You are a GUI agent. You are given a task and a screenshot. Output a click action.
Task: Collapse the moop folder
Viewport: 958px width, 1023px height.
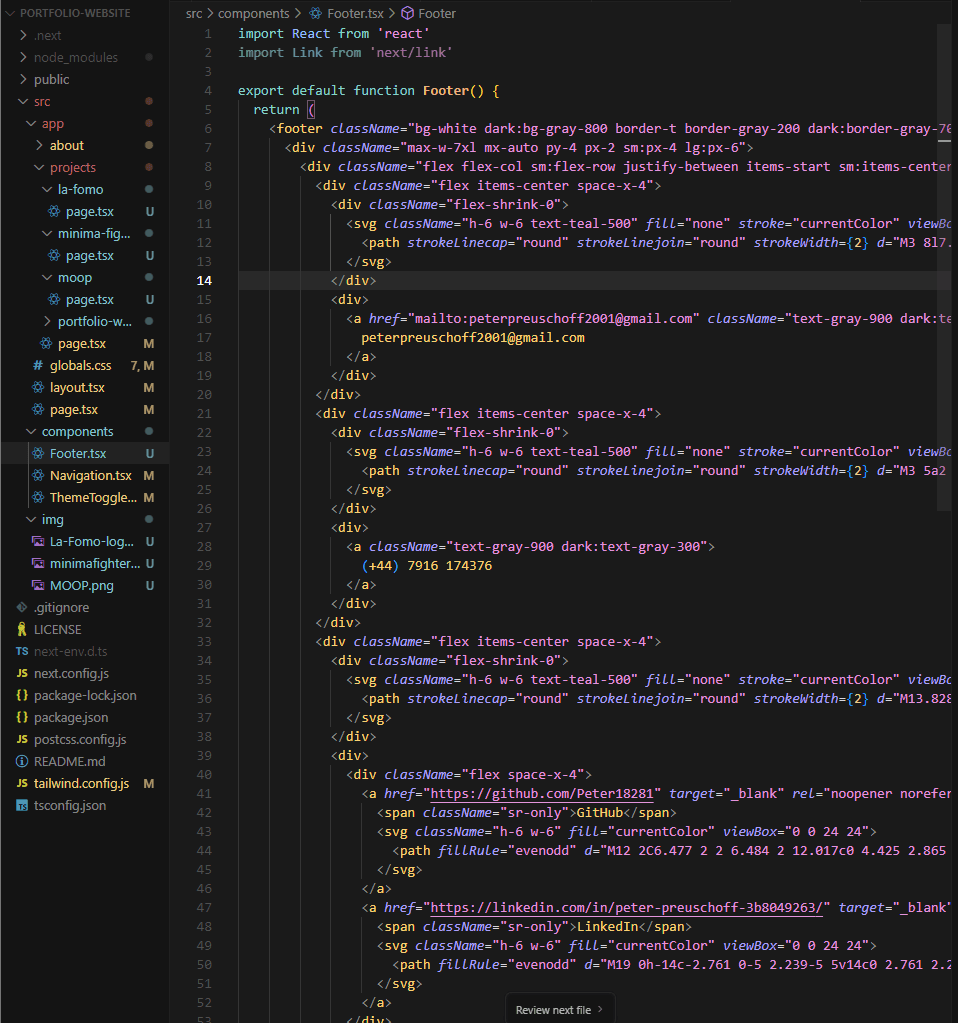click(x=47, y=277)
